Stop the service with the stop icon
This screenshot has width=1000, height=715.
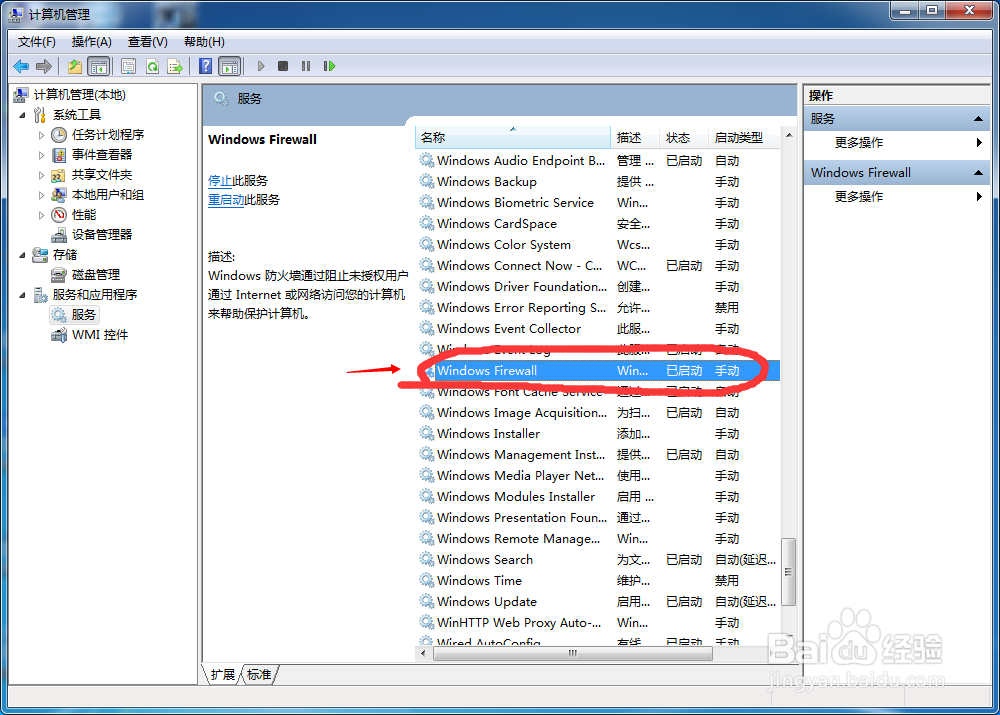(x=283, y=66)
